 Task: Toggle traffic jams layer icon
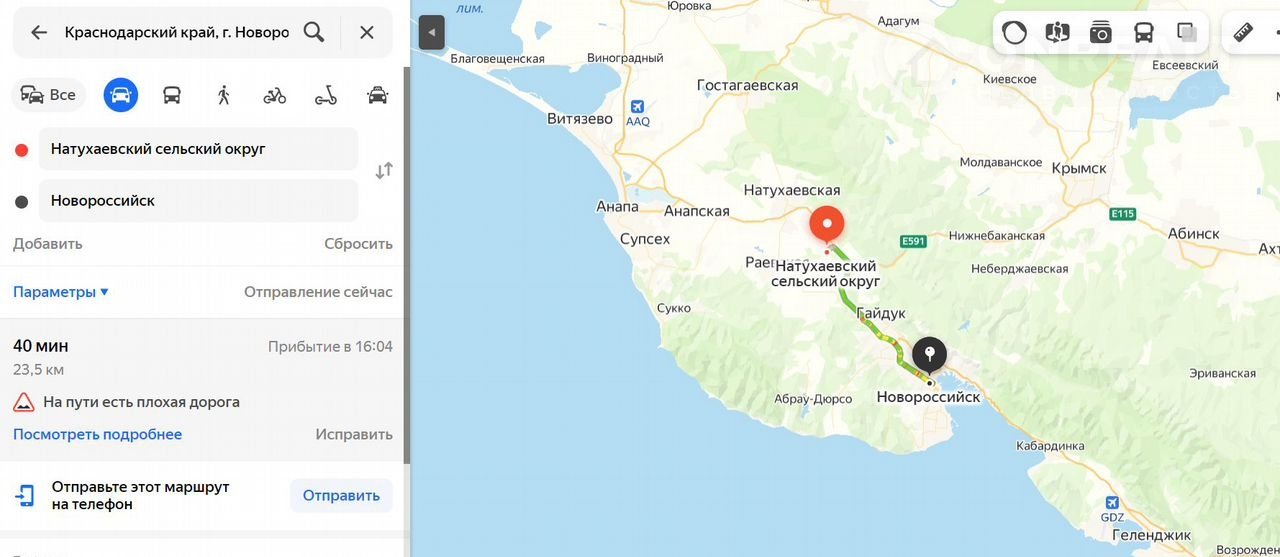(1014, 32)
